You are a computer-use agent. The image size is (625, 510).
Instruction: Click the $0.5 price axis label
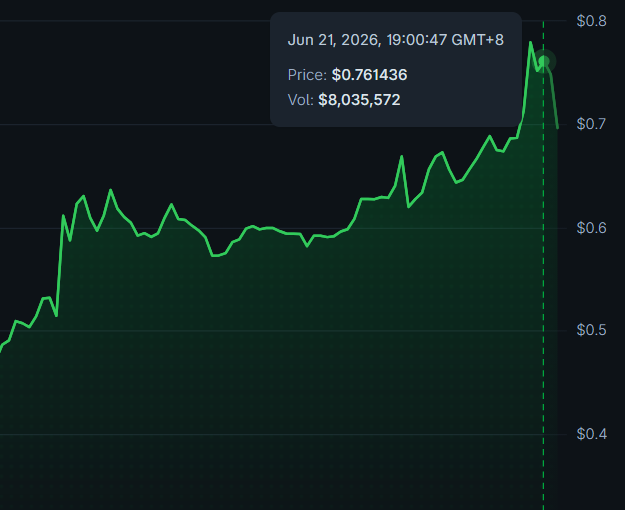pos(592,330)
